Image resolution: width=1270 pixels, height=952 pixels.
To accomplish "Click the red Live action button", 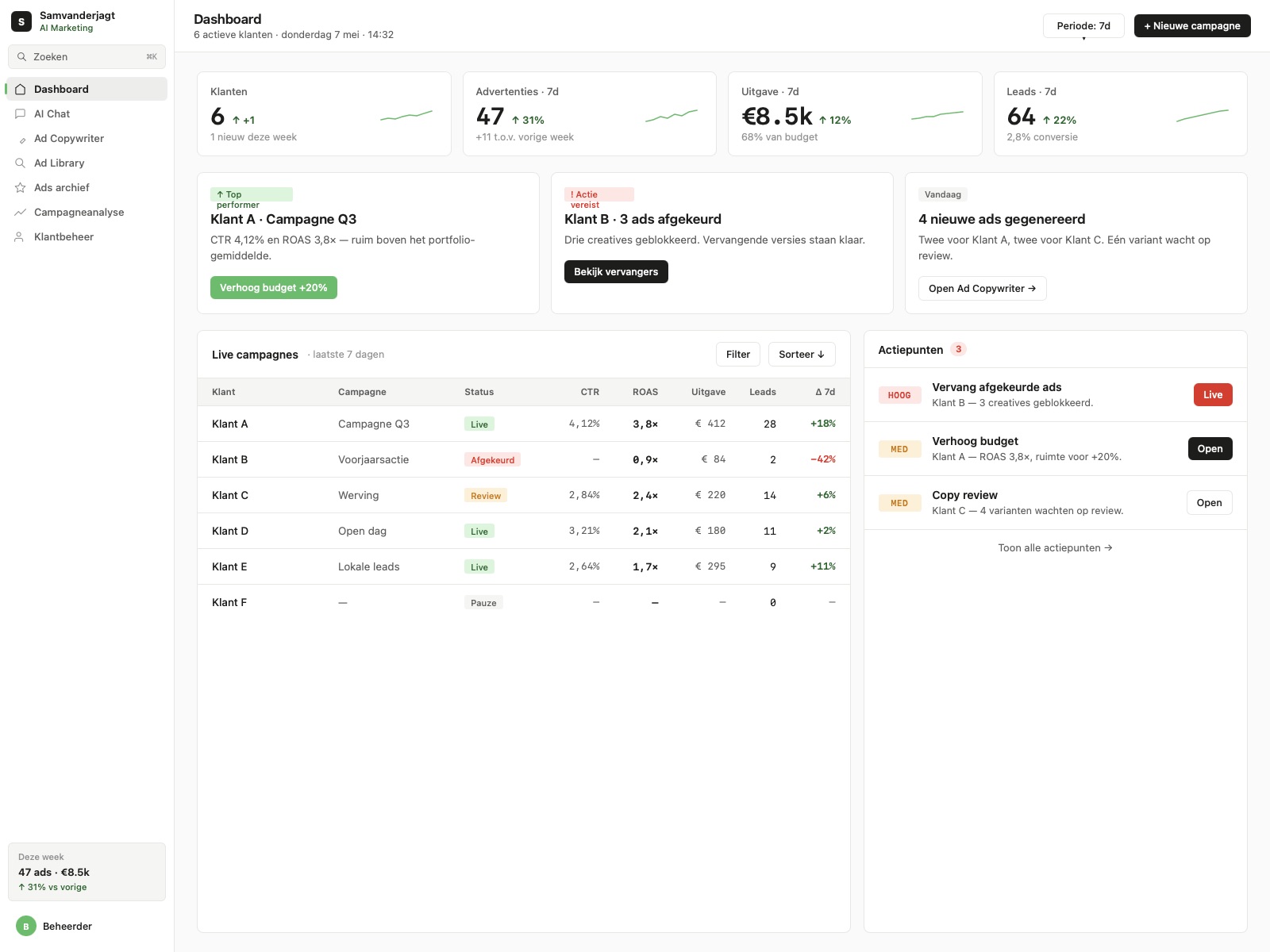I will pos(1213,394).
